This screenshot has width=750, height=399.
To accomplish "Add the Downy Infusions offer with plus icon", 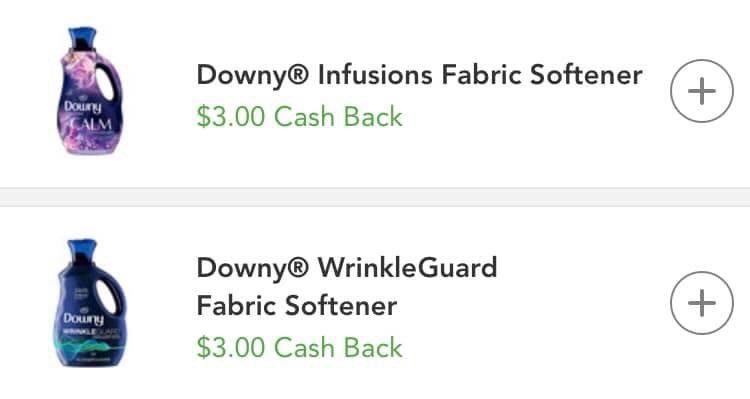I will click(x=702, y=91).
